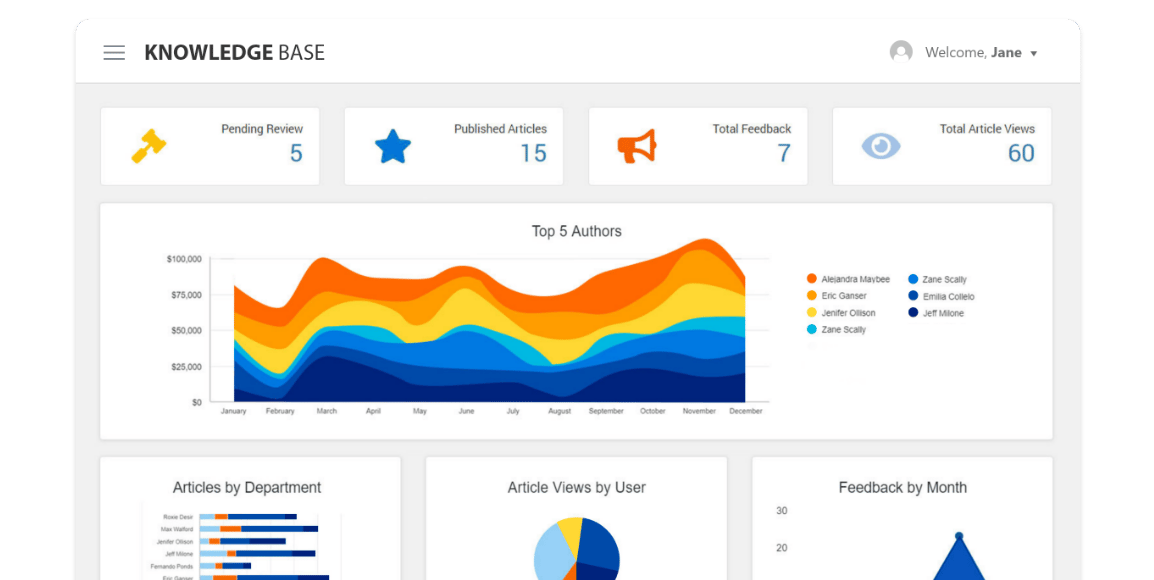Toggle the blue-dot Zane Scally legend entry
This screenshot has height=580, width=1154.
(x=938, y=280)
